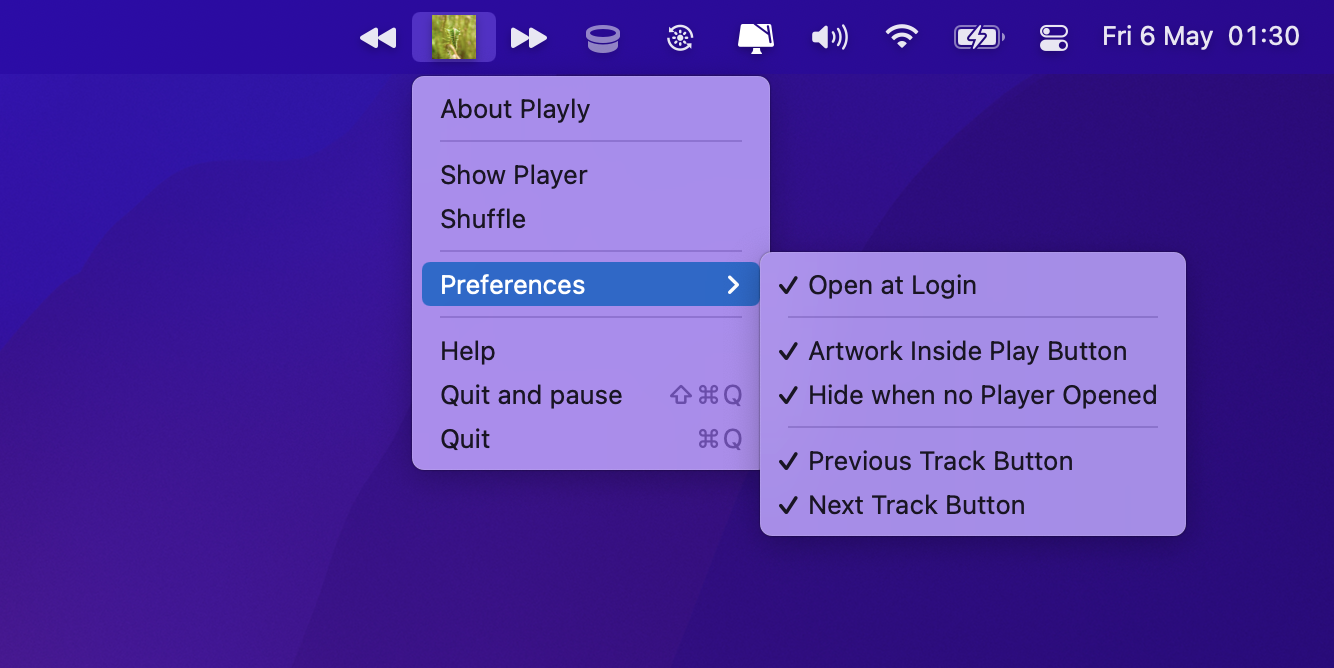Toggle Hide when no Player Opened
Screen dimensions: 1334x668
973,395
